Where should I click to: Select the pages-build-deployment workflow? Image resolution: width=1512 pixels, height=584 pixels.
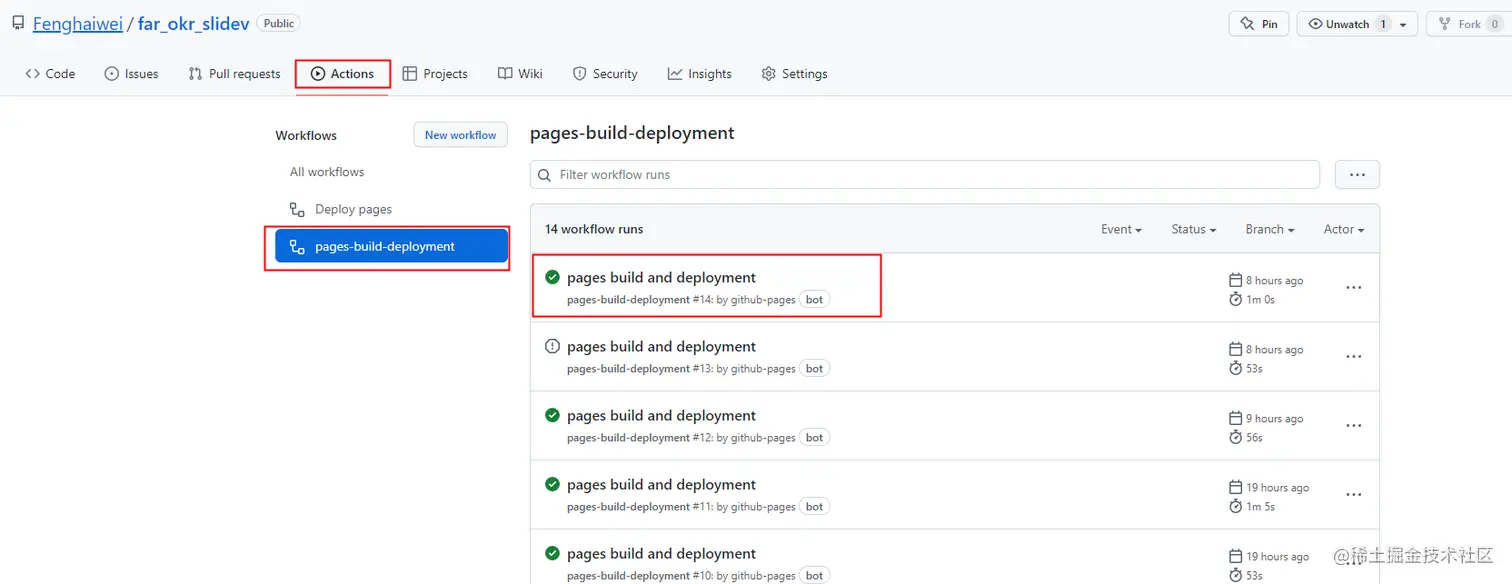click(392, 246)
